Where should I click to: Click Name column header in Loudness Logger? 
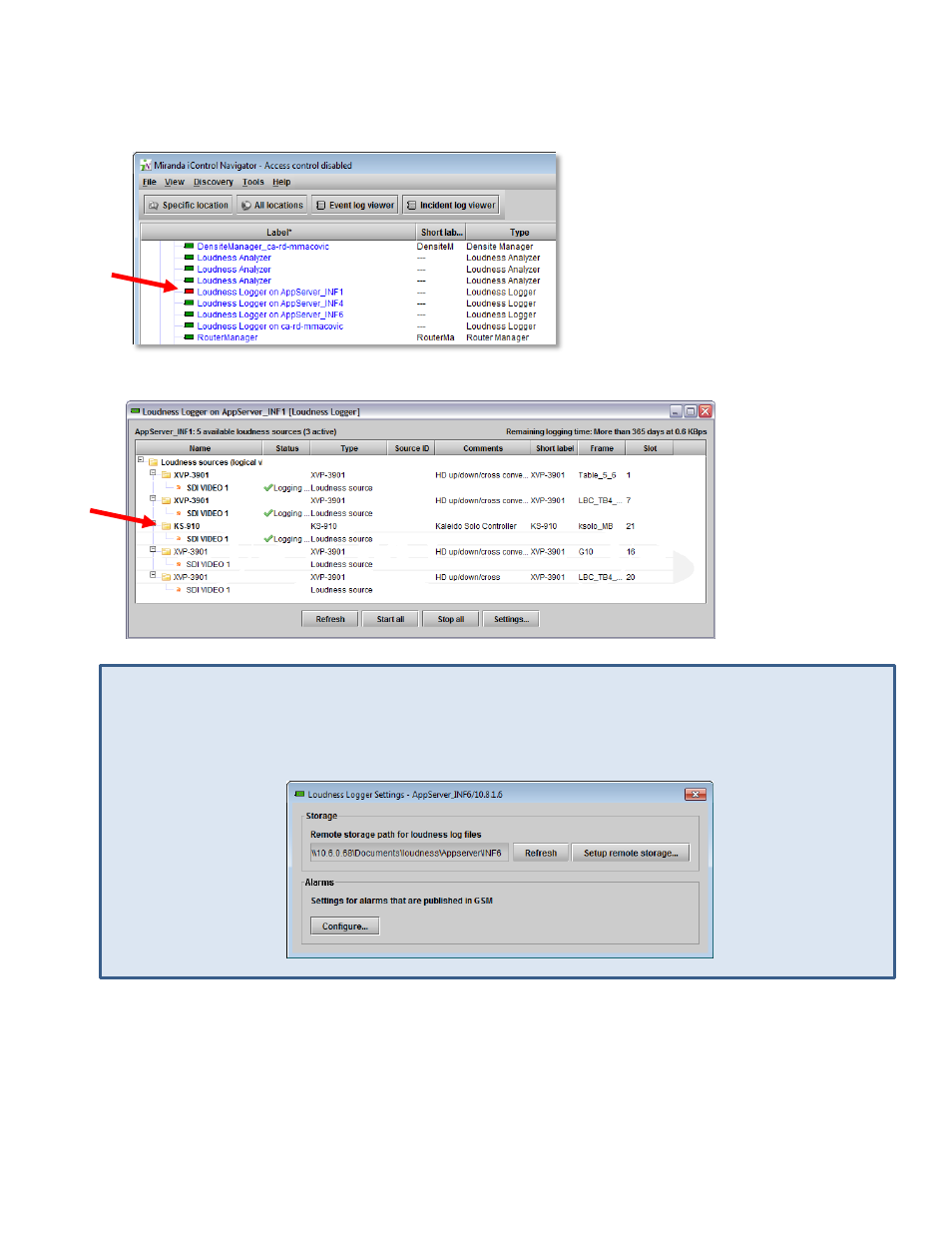click(200, 448)
